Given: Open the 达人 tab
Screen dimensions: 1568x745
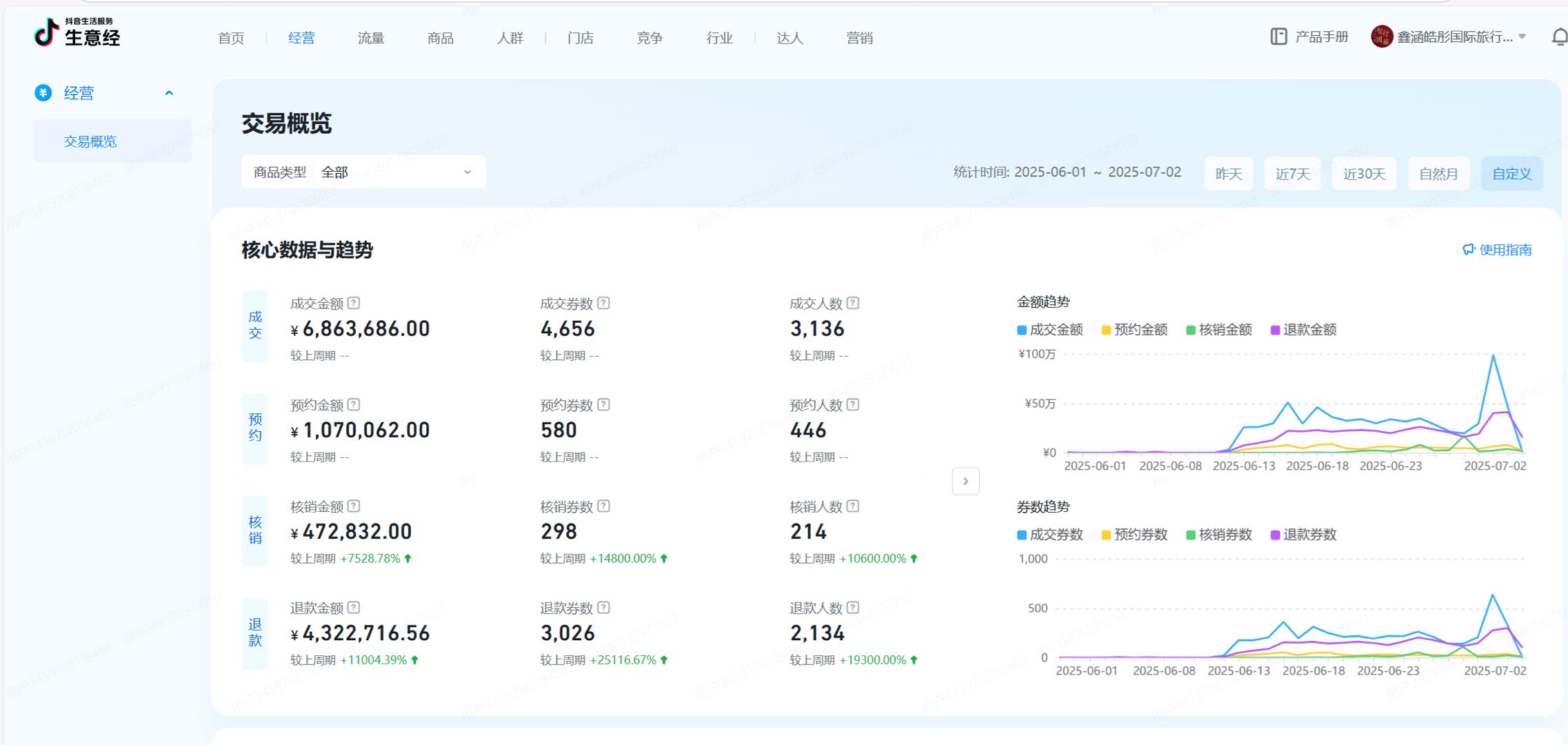Looking at the screenshot, I should coord(790,38).
